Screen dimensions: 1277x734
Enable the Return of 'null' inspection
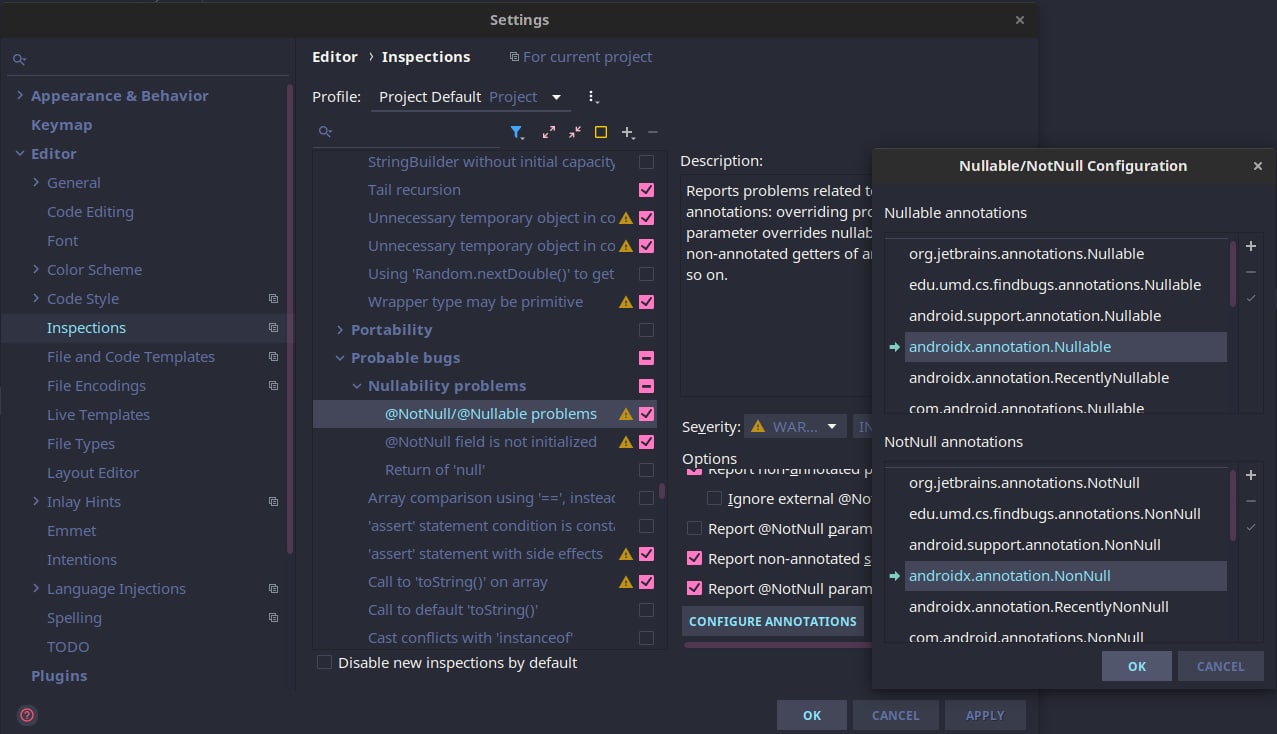click(646, 470)
